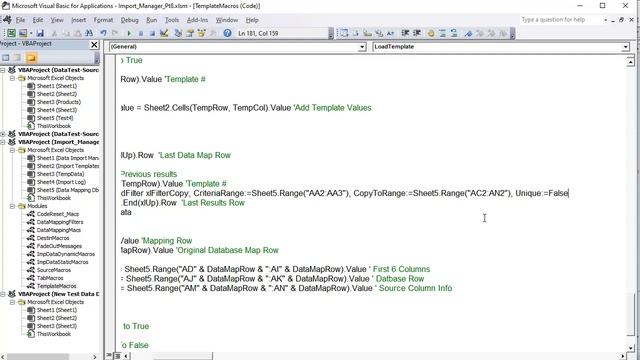Open the Edit menu

tap(38, 20)
